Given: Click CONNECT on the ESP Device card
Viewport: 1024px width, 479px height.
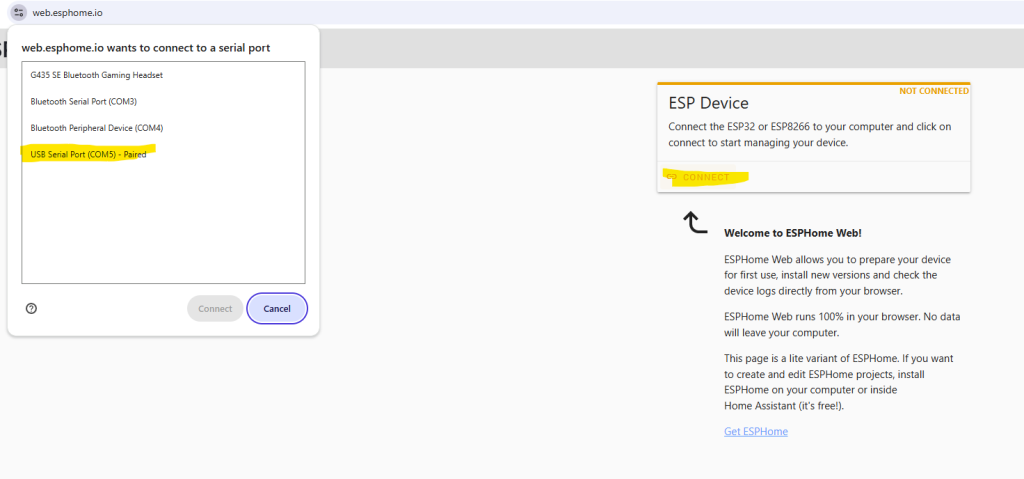Looking at the screenshot, I should click(698, 177).
